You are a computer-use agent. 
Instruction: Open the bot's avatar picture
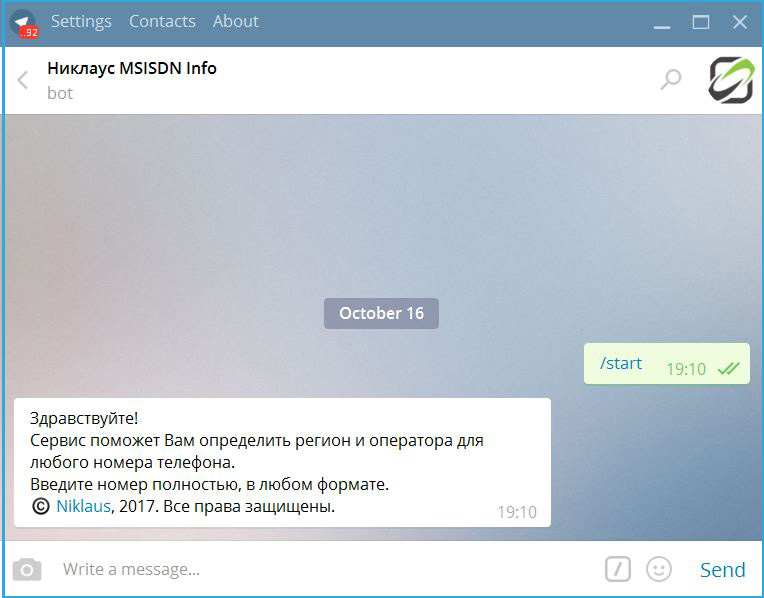coord(731,80)
